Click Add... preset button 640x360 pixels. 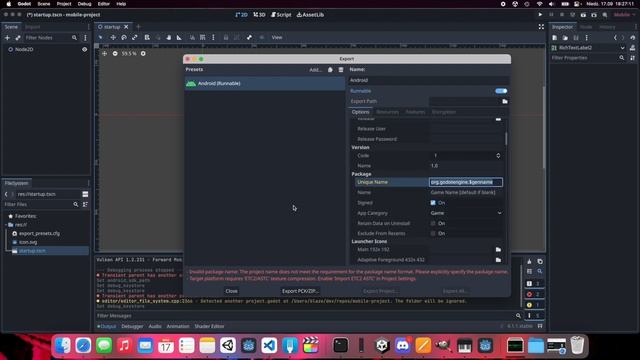(315, 70)
